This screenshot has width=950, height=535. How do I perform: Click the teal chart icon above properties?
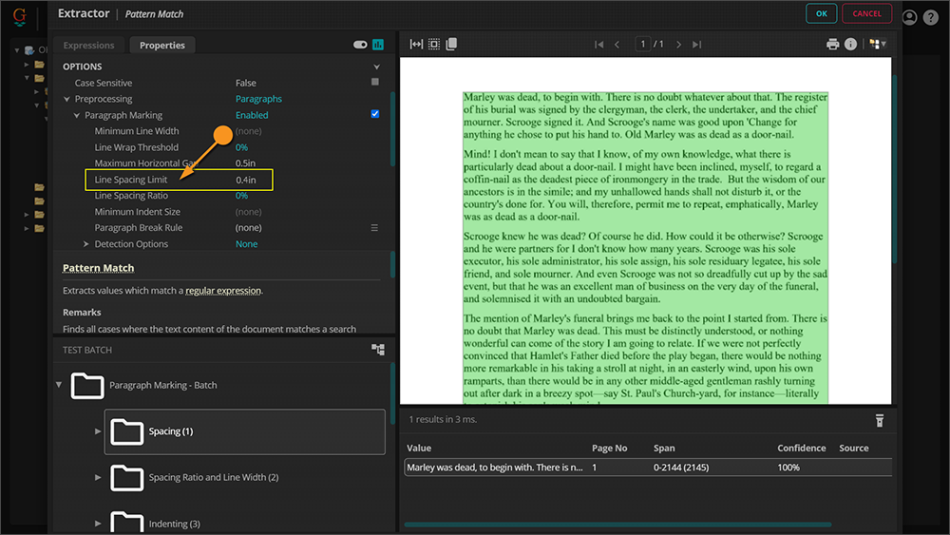point(378,44)
